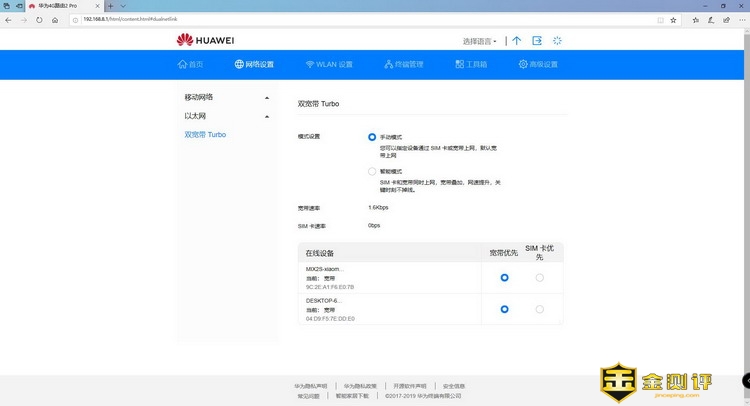Click the logout icon in header
This screenshot has width=750, height=406.
(x=537, y=41)
